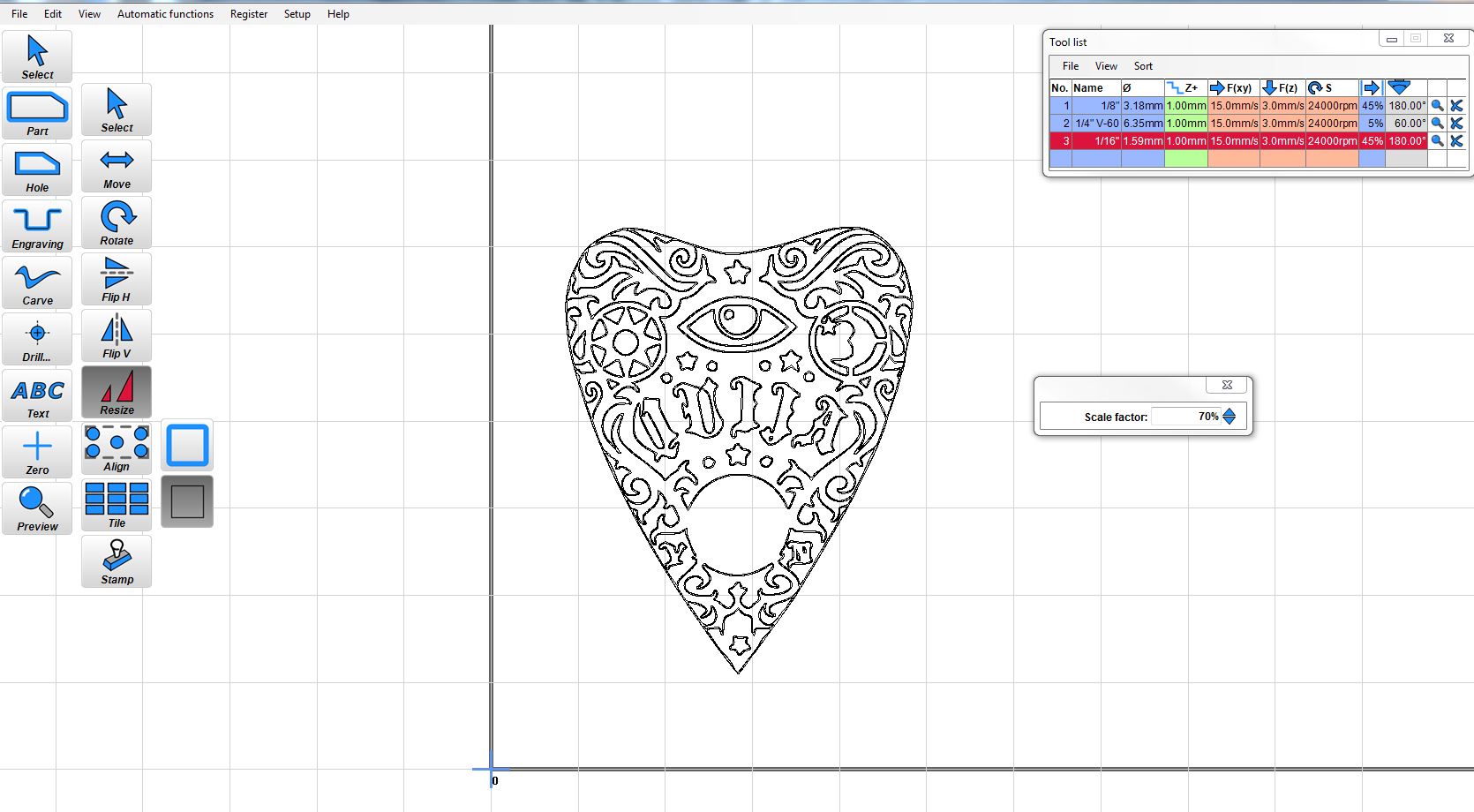Open File menu in Tool list window
The image size is (1474, 812).
[1071, 66]
